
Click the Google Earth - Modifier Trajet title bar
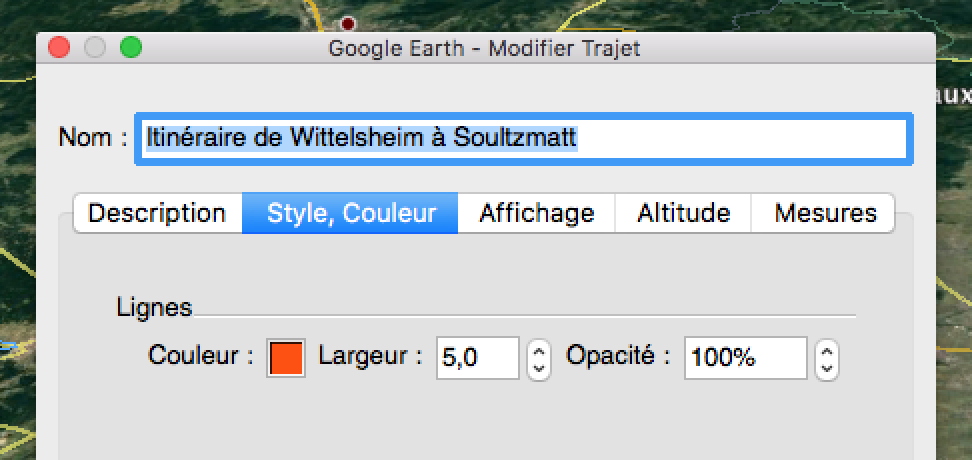click(484, 48)
